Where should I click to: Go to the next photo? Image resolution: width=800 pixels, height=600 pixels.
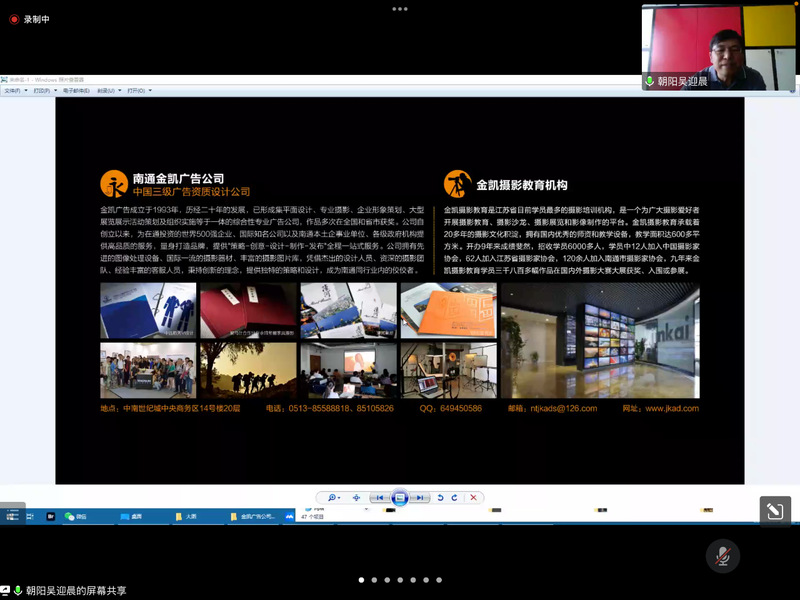[419, 497]
